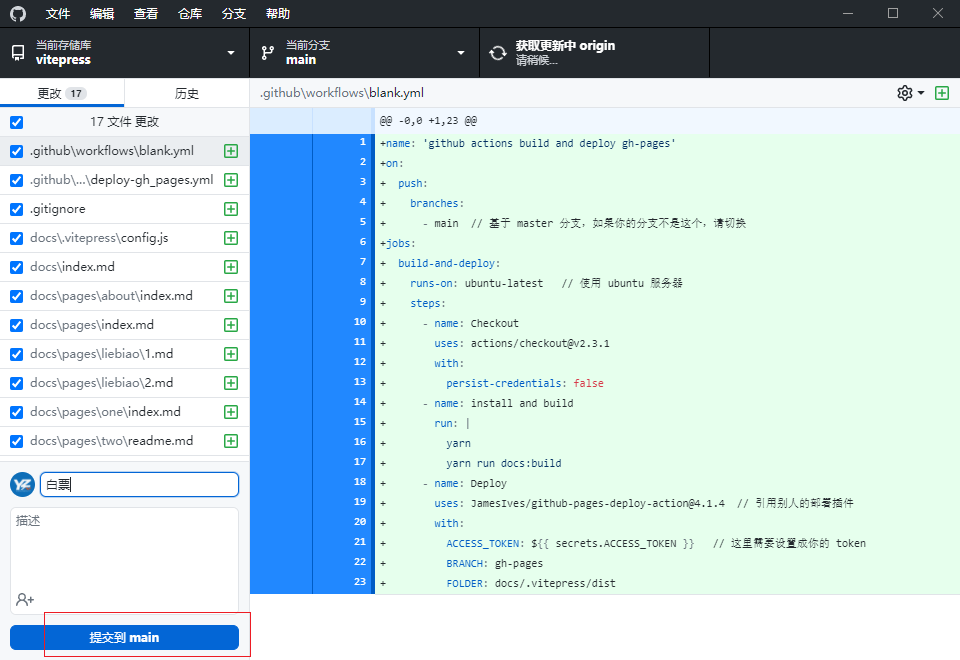This screenshot has width=960, height=660.
Task: Click the GitHub Desktop logo icon
Action: coord(18,13)
